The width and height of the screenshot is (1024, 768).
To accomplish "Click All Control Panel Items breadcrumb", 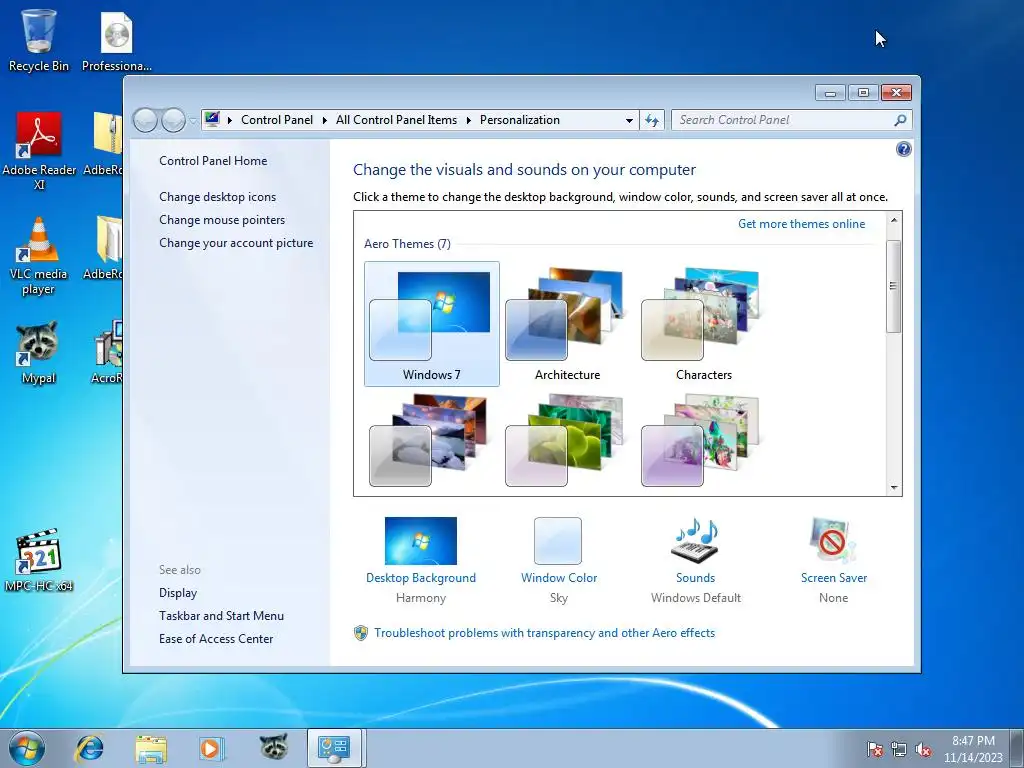I will tap(396, 120).
